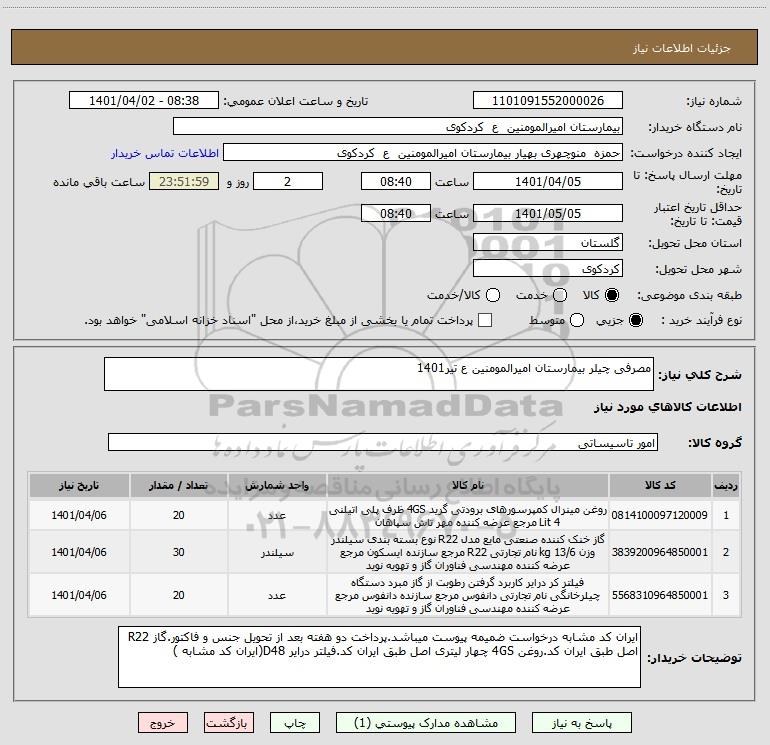770x745 pixels.
Task: Click the ردیف column header
Action: pyautogui.click(x=725, y=485)
